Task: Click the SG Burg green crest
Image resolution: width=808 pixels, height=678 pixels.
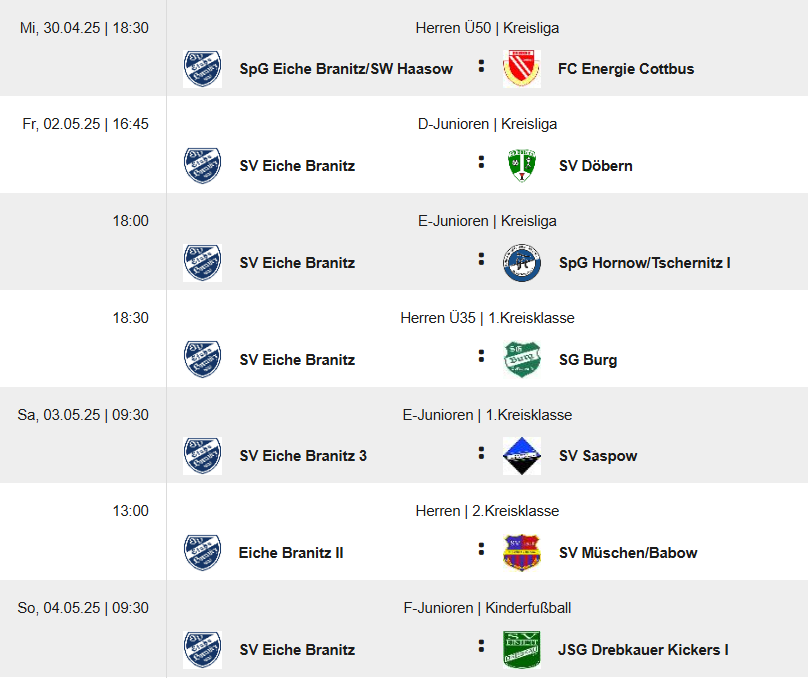Action: (522, 359)
